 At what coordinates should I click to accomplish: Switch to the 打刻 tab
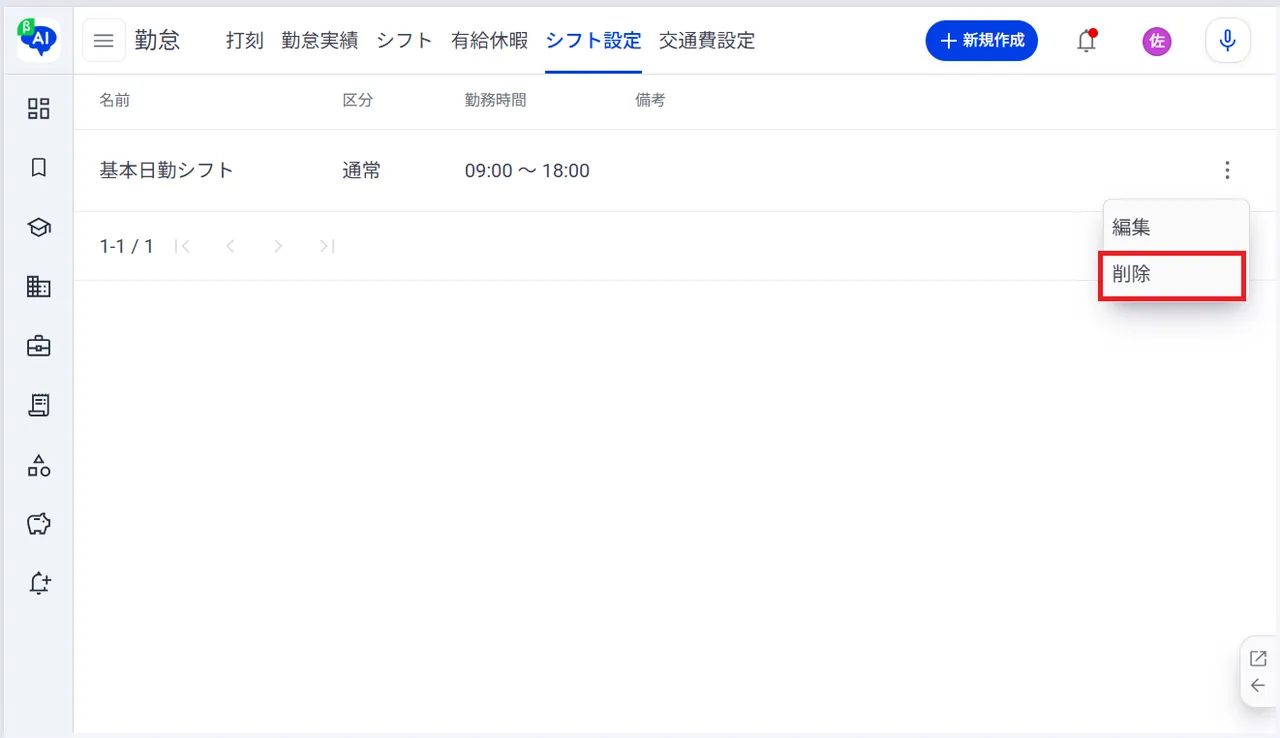click(x=245, y=41)
